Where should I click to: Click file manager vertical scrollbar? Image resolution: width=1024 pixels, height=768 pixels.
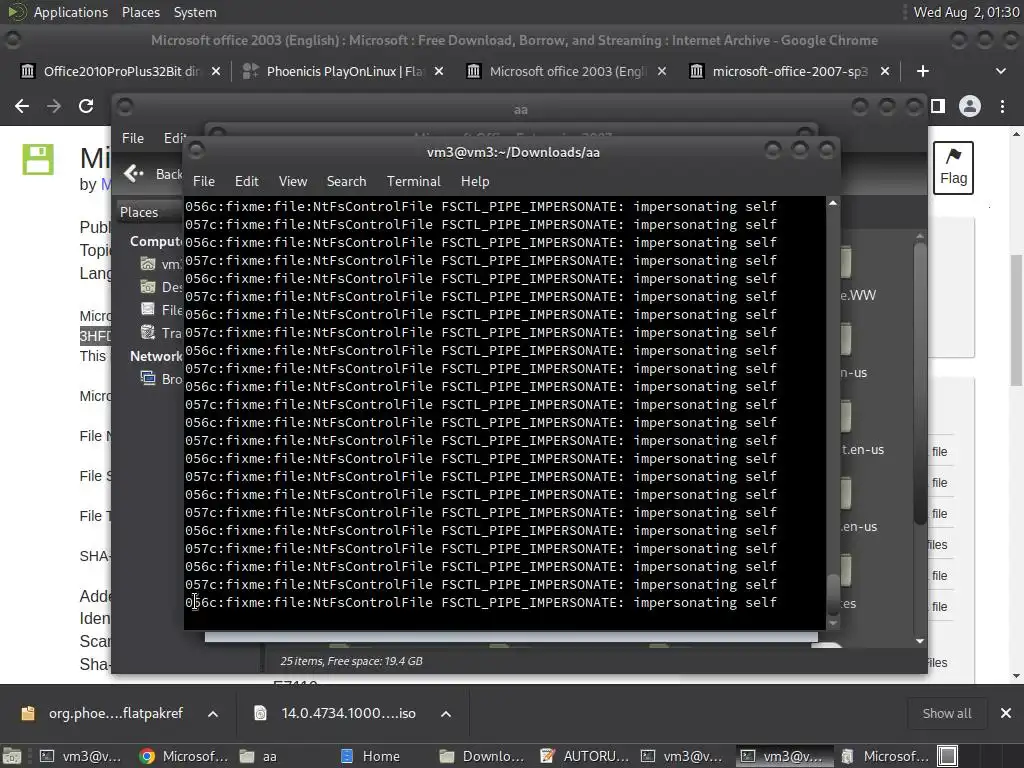[920, 383]
